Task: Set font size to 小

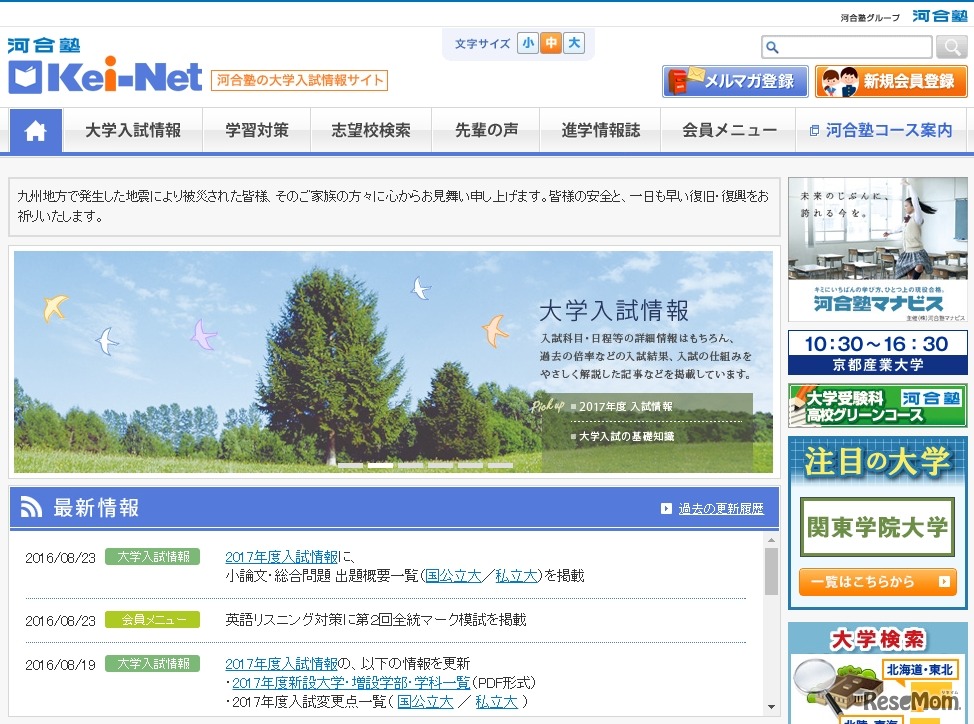Action: pos(528,44)
